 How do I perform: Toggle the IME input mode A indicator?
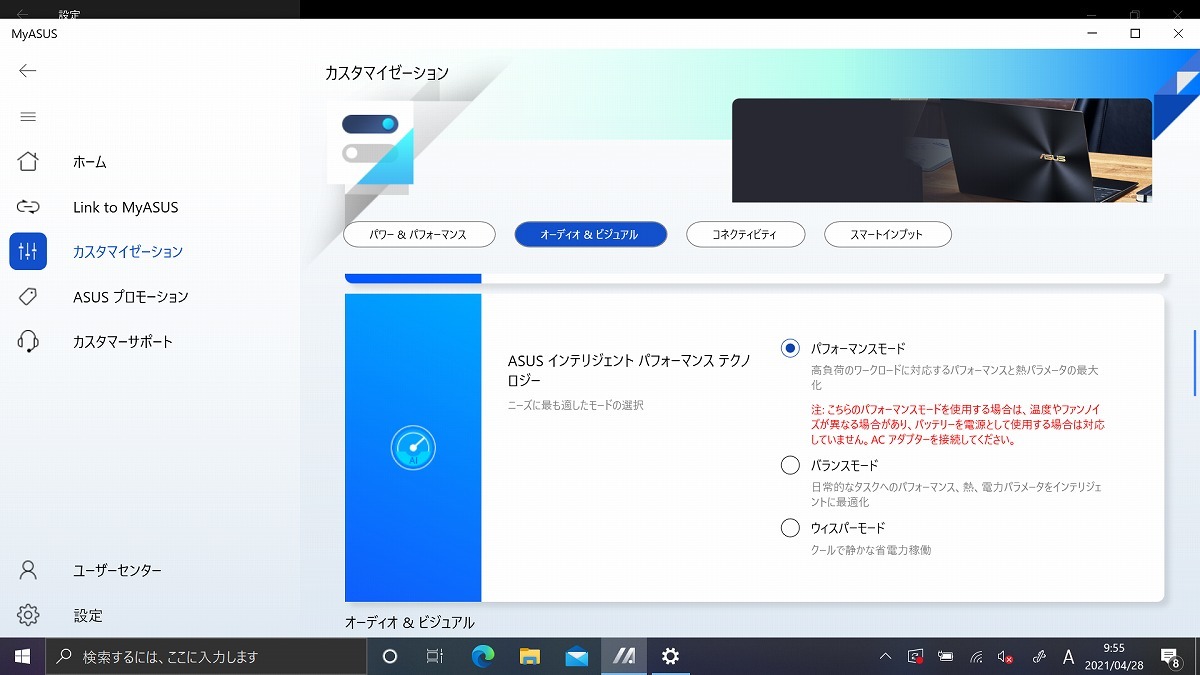[x=1068, y=656]
